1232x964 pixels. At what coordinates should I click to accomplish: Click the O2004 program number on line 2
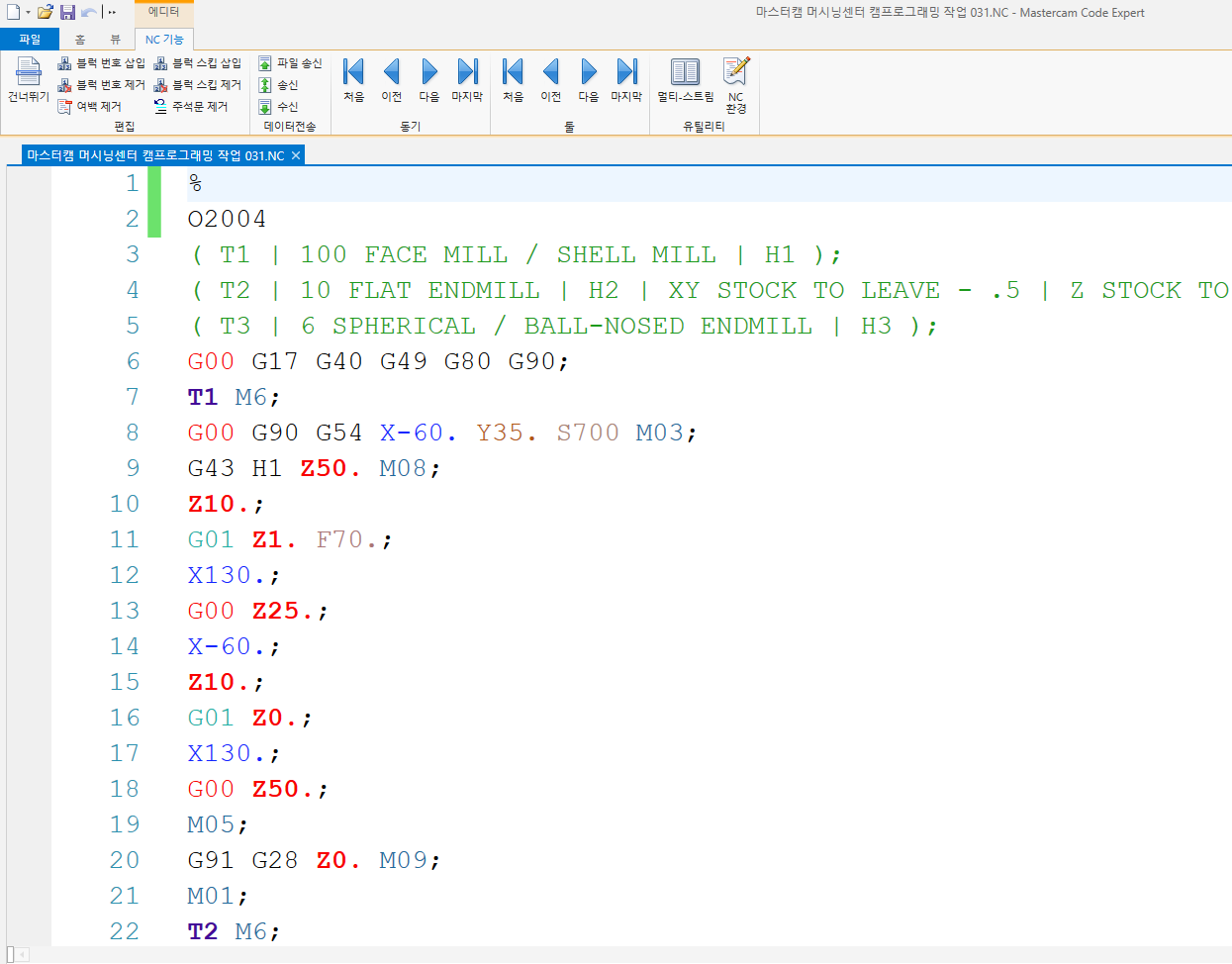pyautogui.click(x=227, y=219)
